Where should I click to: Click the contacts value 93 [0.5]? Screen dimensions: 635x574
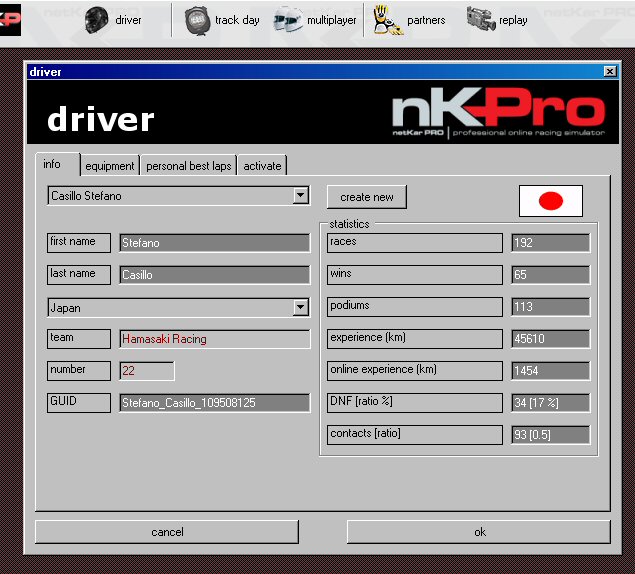(x=551, y=435)
